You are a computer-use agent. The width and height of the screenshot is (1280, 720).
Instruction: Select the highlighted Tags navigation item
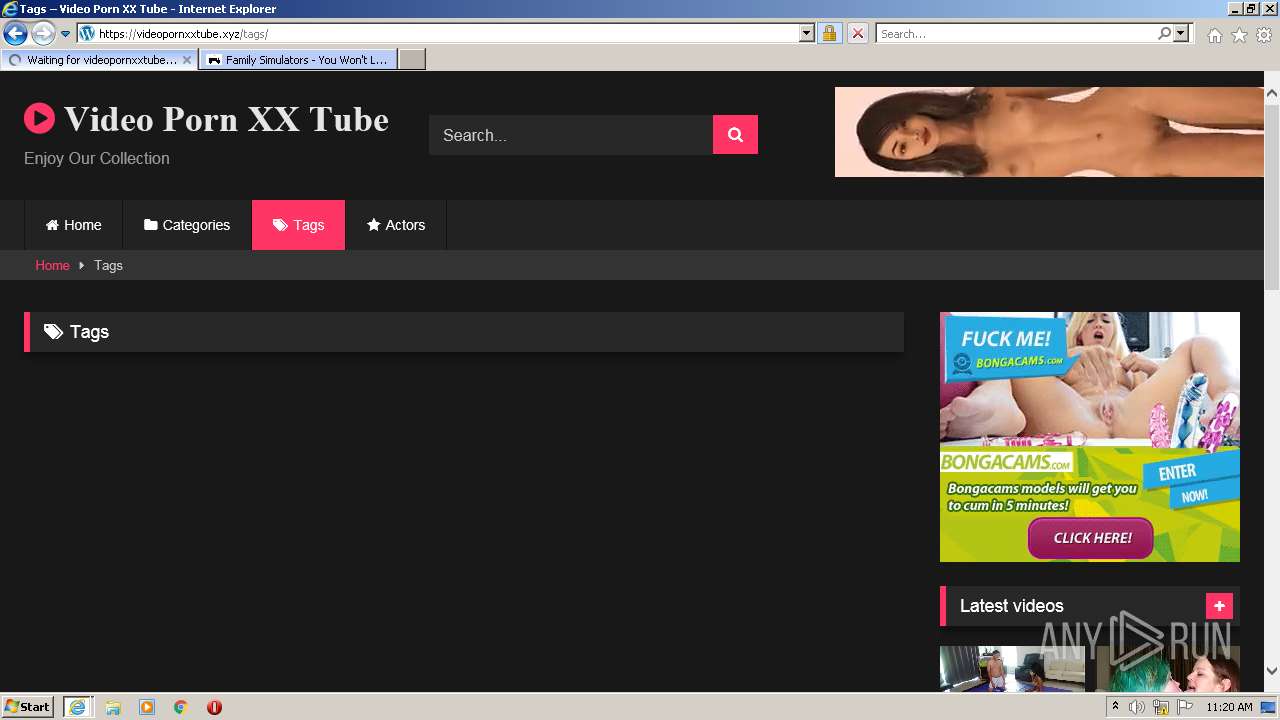298,225
